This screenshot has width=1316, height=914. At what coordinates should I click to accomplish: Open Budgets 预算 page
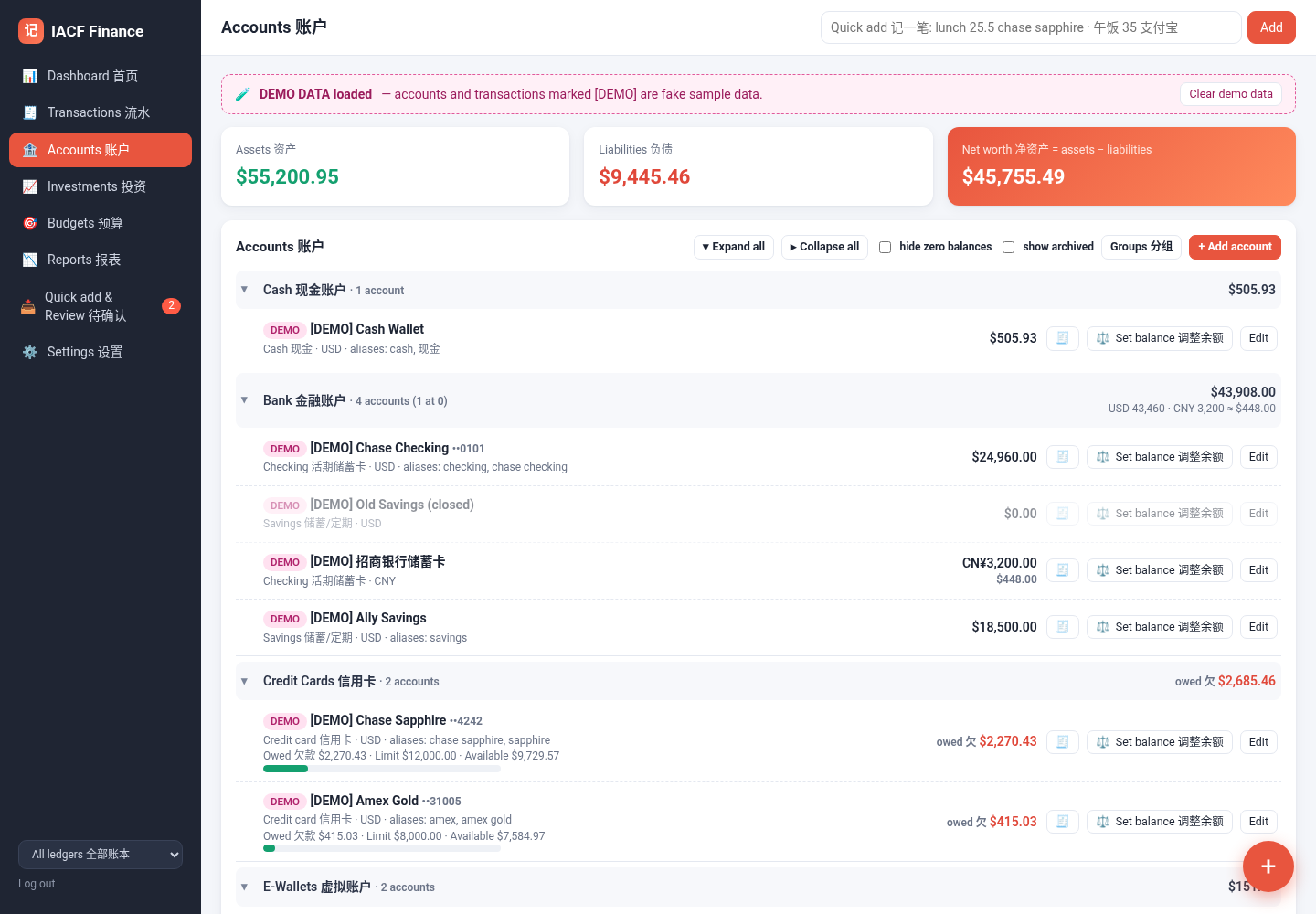point(101,223)
